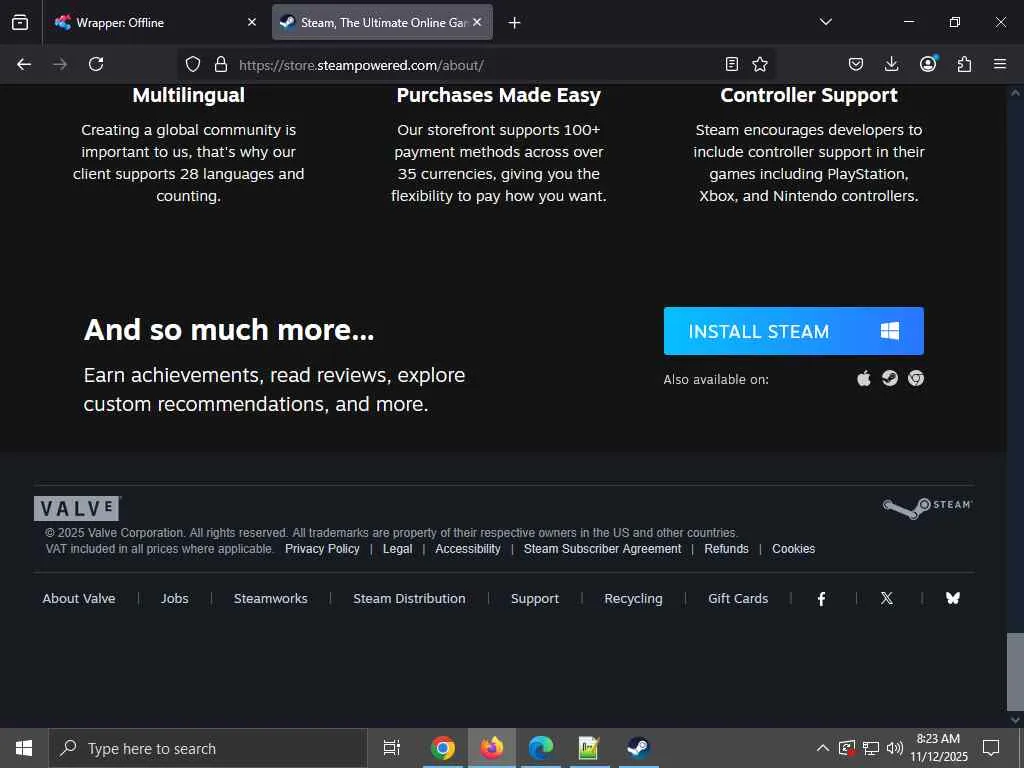This screenshot has height=768, width=1024.
Task: Visit the Support footer link
Action: pos(535,598)
